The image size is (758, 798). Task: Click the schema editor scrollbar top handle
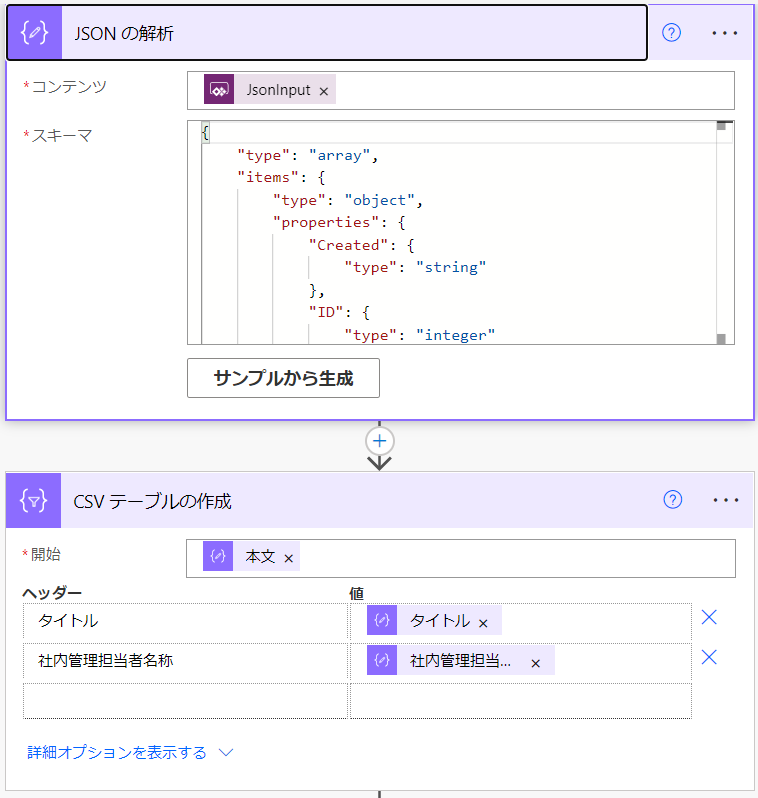point(721,126)
